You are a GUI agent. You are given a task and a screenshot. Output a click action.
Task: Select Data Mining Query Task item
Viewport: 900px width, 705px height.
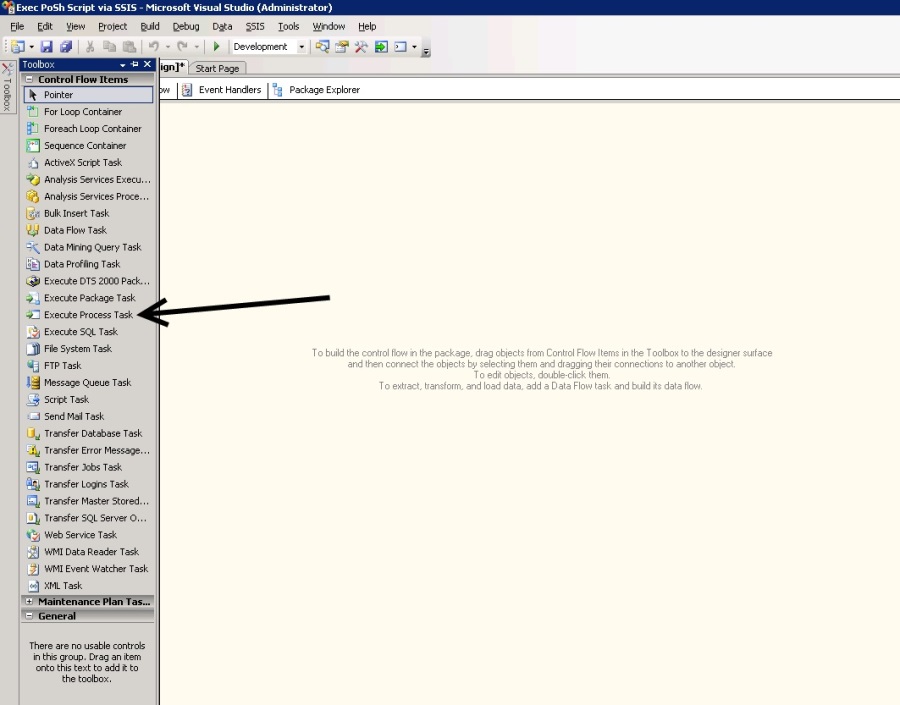pos(88,247)
